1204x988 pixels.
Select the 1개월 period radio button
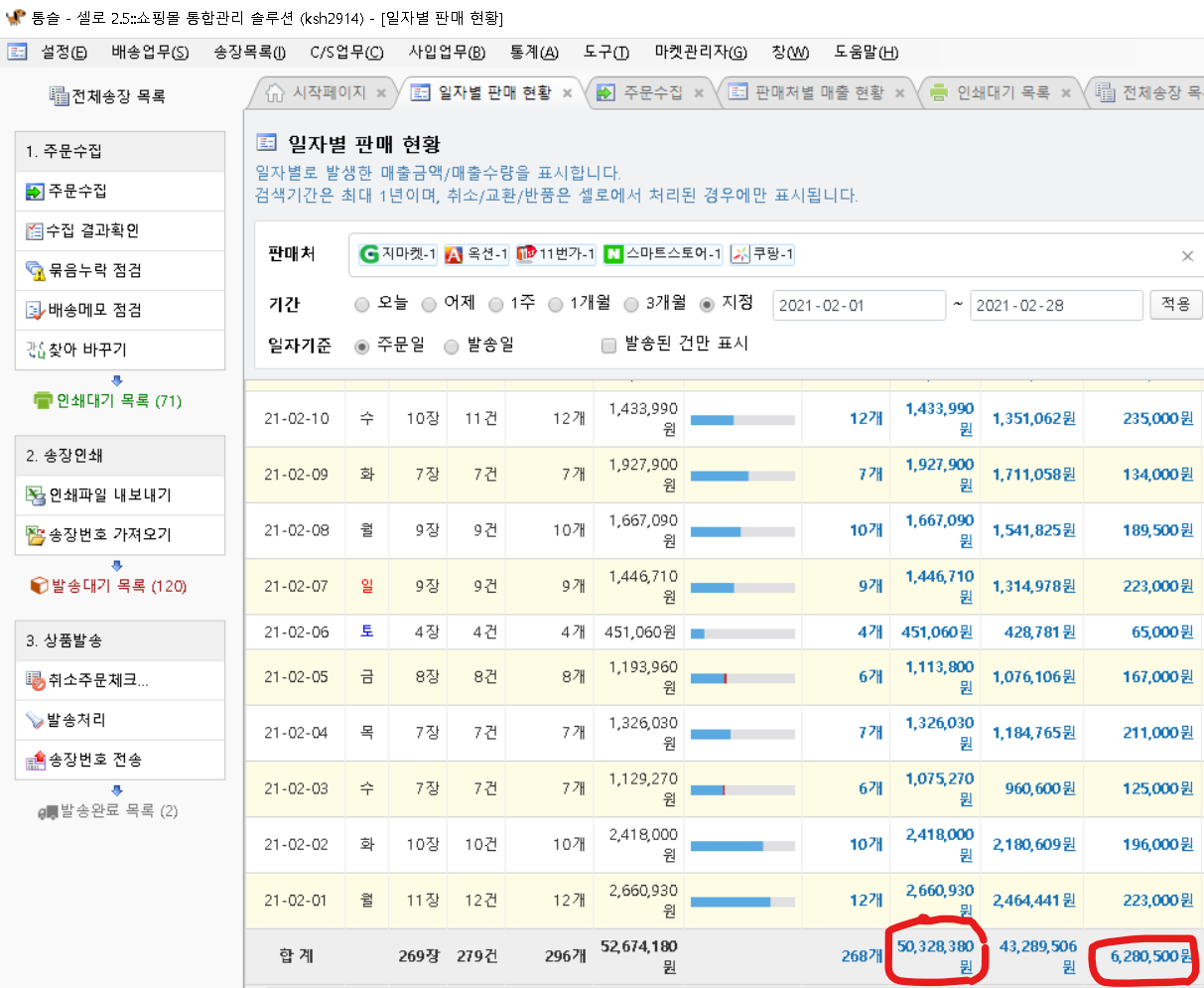(556, 304)
